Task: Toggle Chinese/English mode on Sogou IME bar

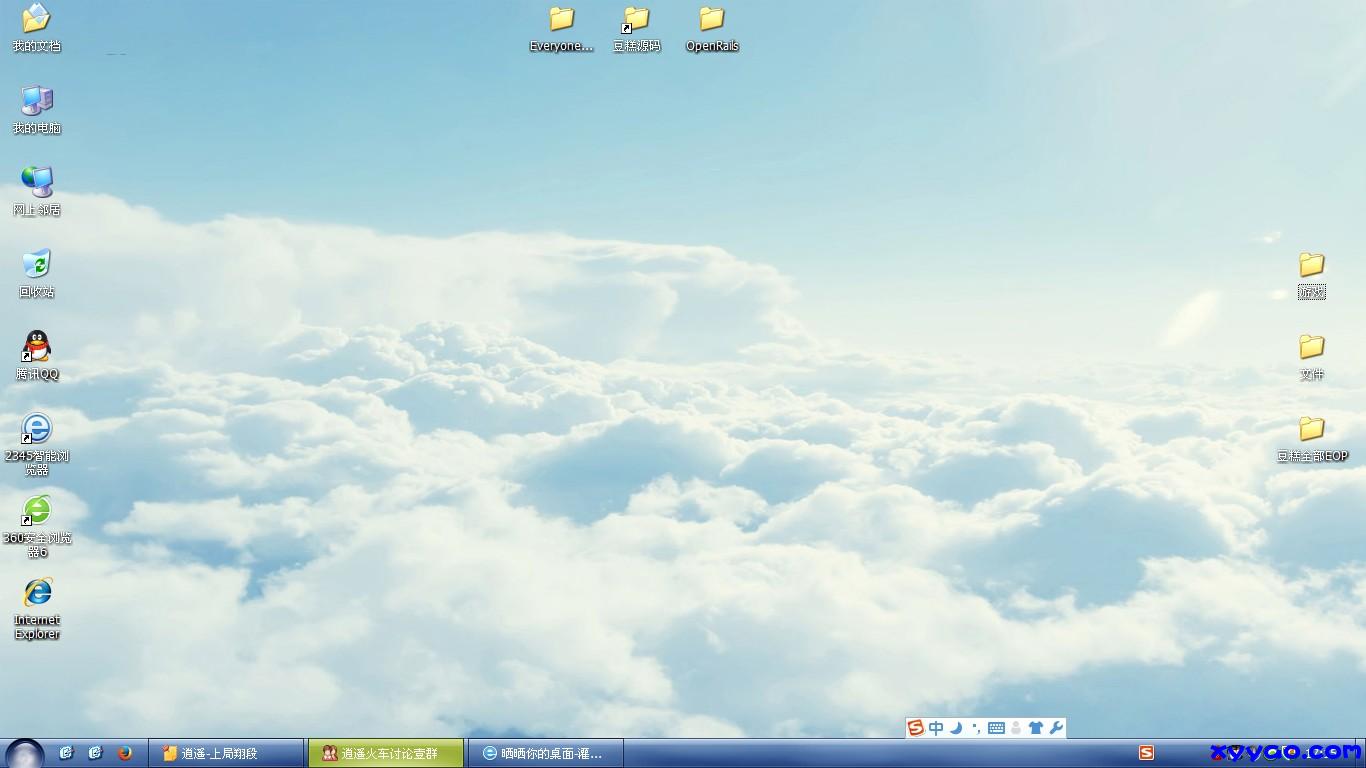Action: (x=936, y=728)
